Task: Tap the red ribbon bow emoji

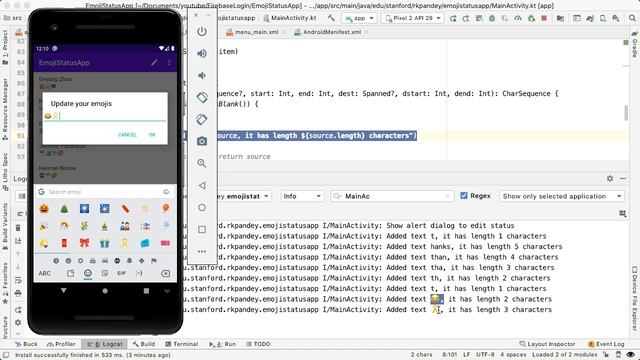Action: coord(84,243)
